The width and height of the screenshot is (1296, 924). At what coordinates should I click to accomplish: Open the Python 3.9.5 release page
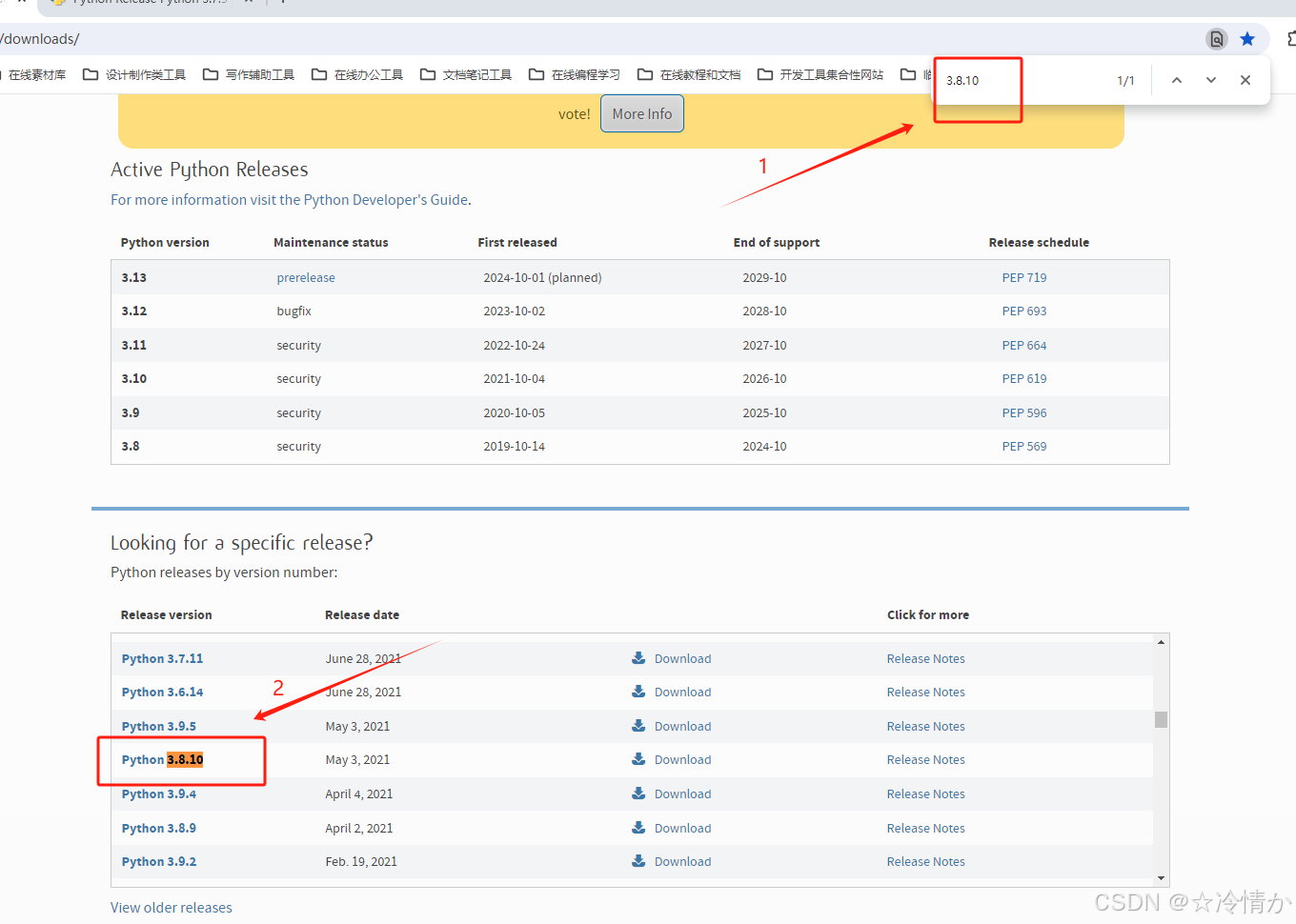click(x=158, y=727)
